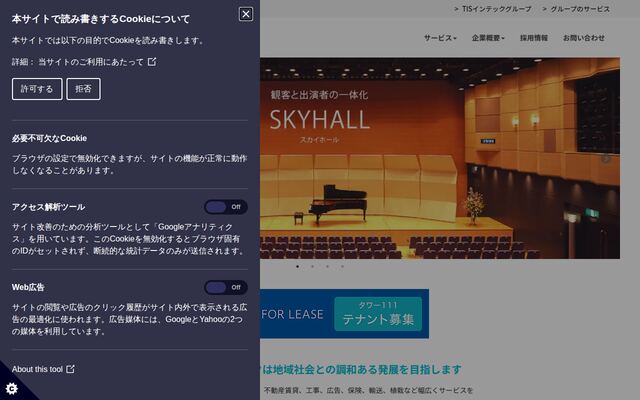This screenshot has height=400, width=640.
Task: Select the second carousel dot
Action: [x=312, y=267]
